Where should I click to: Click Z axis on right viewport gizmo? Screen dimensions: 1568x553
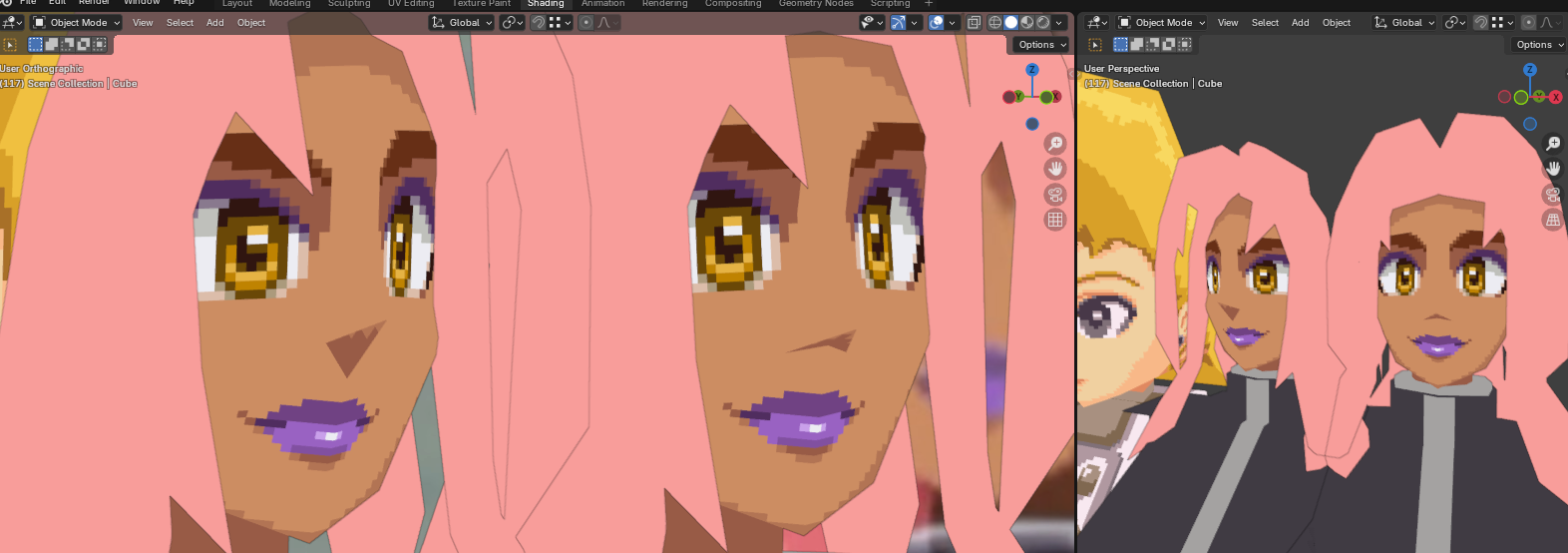click(x=1530, y=70)
